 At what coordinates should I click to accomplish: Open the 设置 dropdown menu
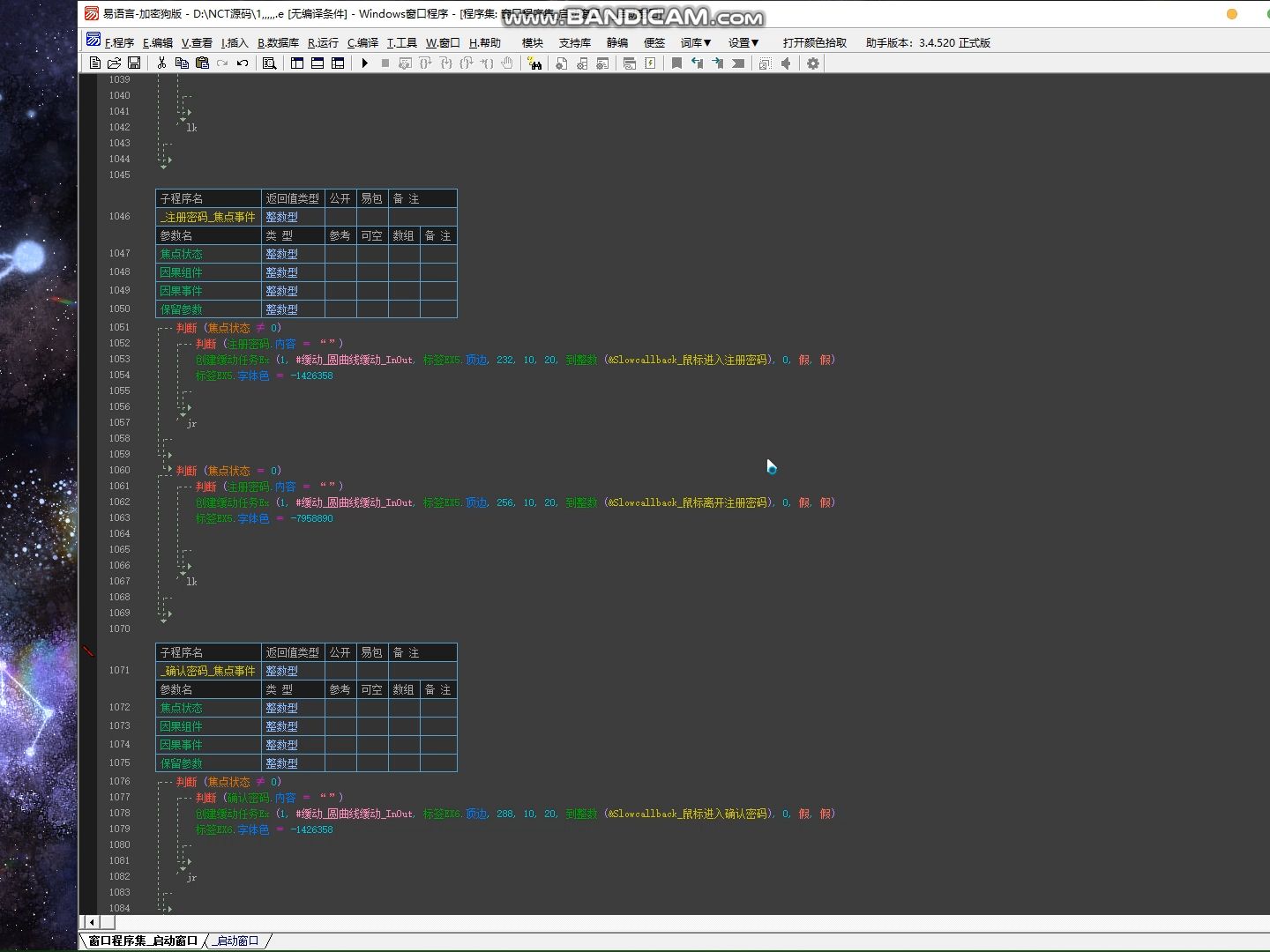[743, 42]
